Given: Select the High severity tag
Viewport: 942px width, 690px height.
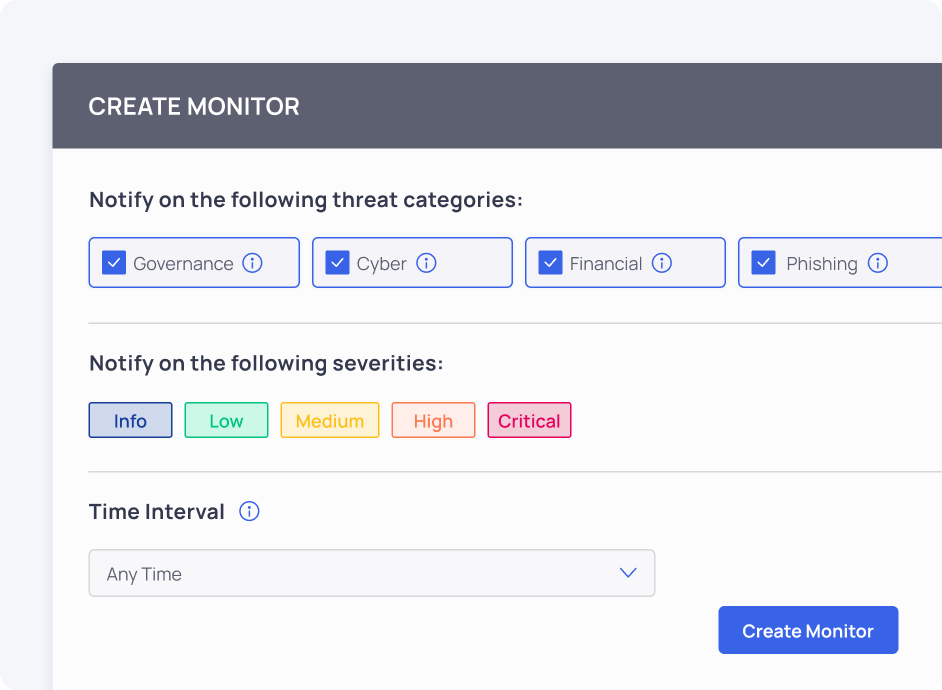Looking at the screenshot, I should tap(433, 421).
